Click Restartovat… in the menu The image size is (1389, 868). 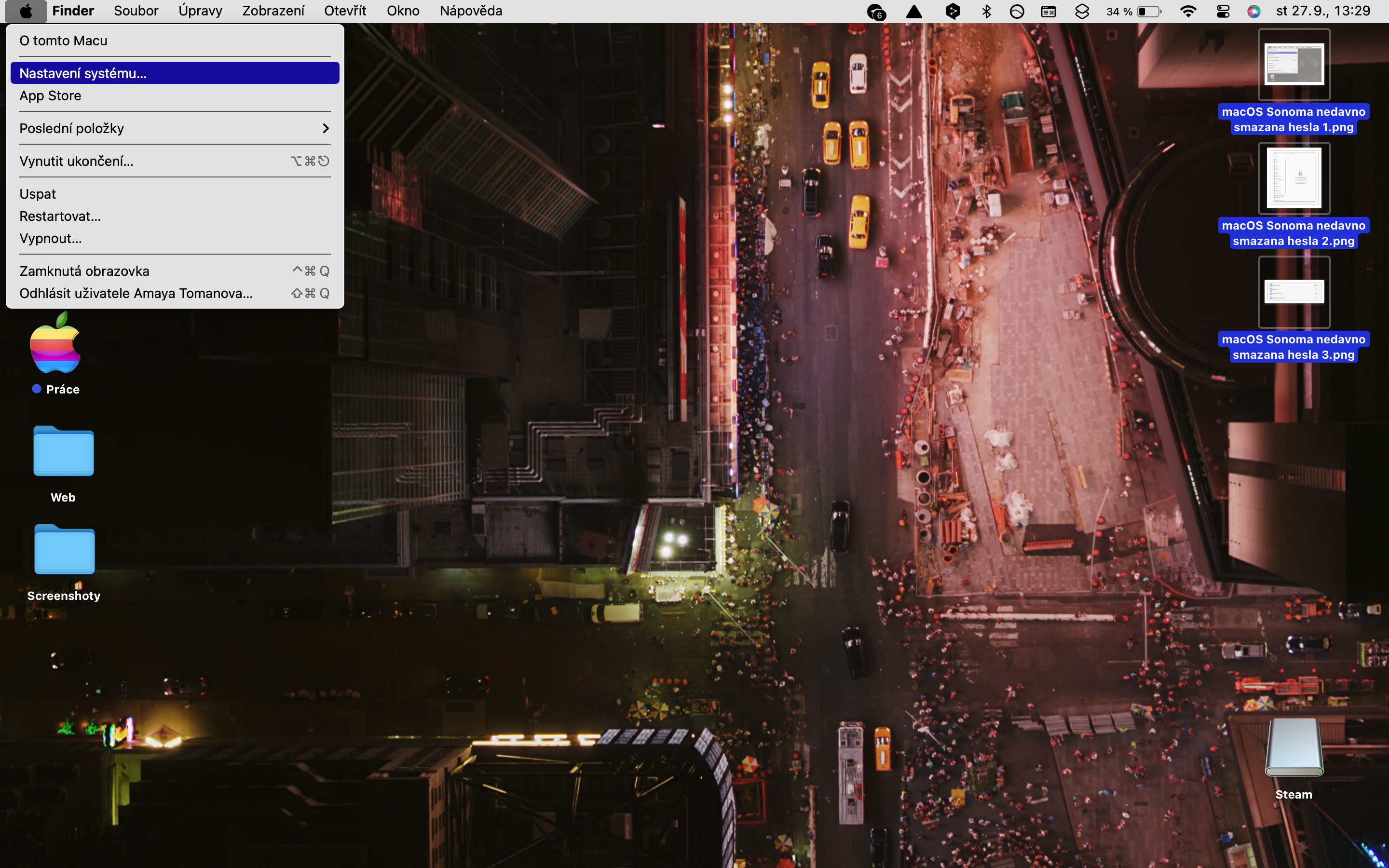click(60, 217)
